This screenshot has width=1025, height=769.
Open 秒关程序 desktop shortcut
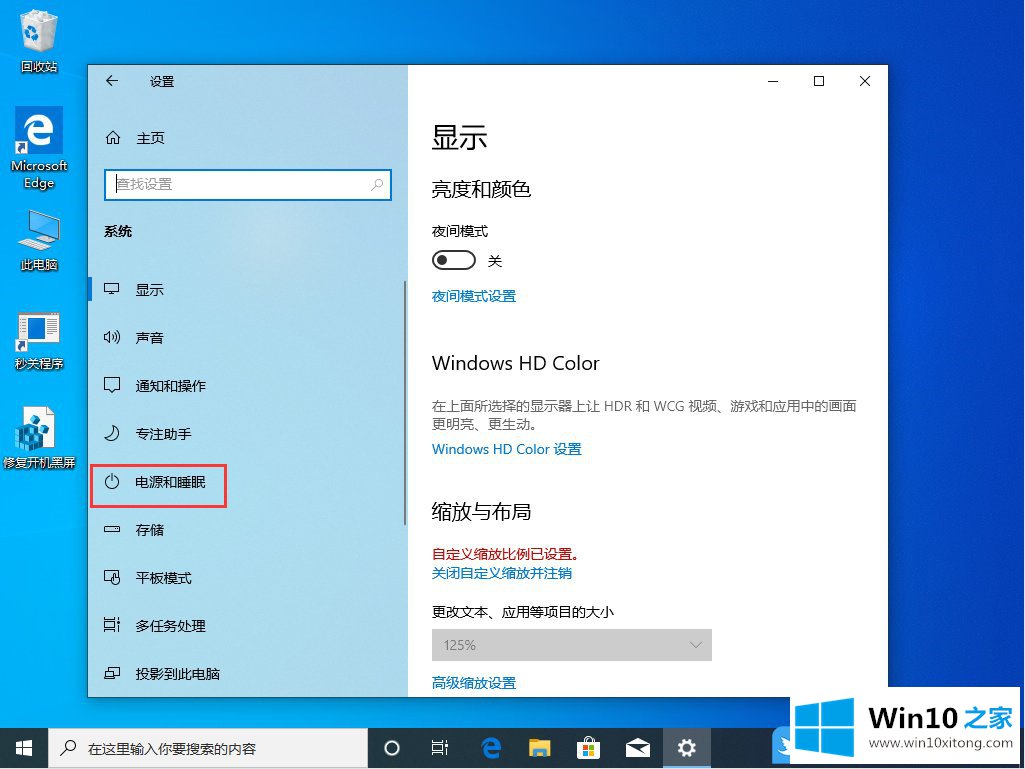point(39,341)
